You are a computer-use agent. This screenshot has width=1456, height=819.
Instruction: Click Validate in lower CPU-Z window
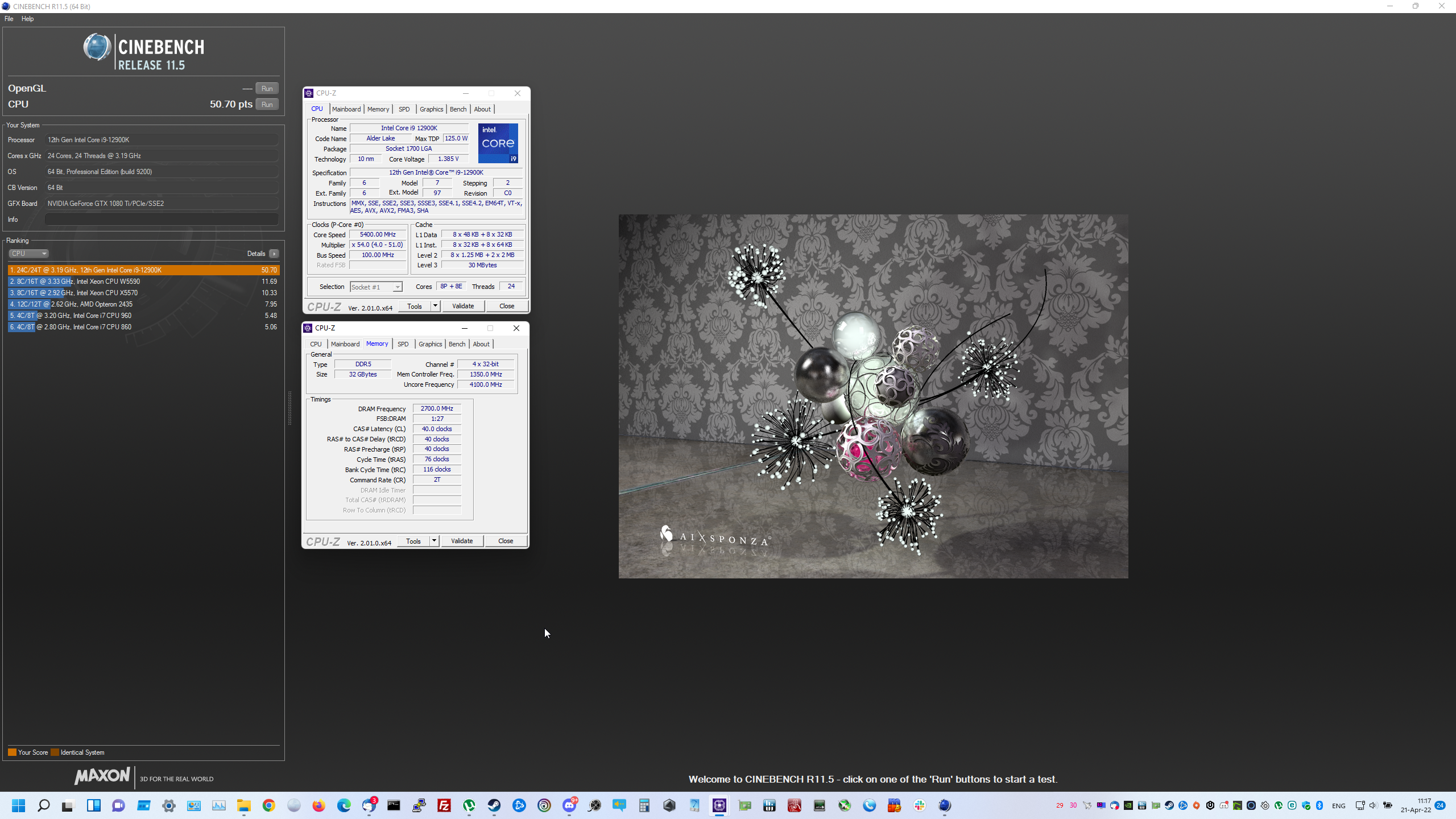(462, 541)
